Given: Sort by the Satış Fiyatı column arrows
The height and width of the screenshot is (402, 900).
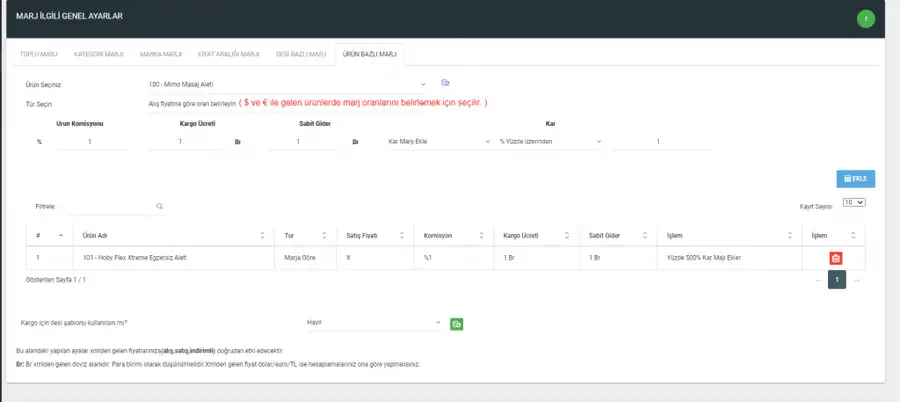Looking at the screenshot, I should 402,235.
